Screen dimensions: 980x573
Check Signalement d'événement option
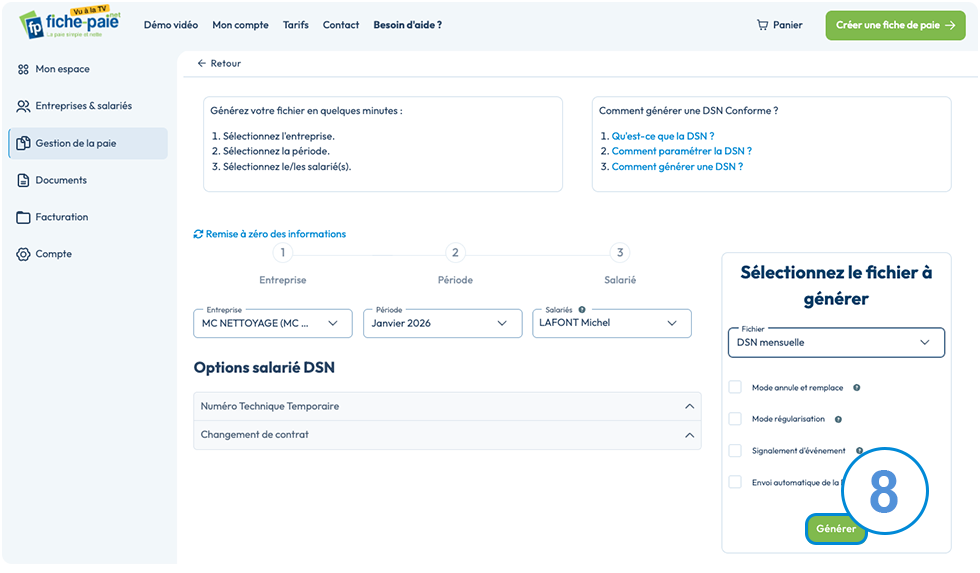click(x=735, y=451)
